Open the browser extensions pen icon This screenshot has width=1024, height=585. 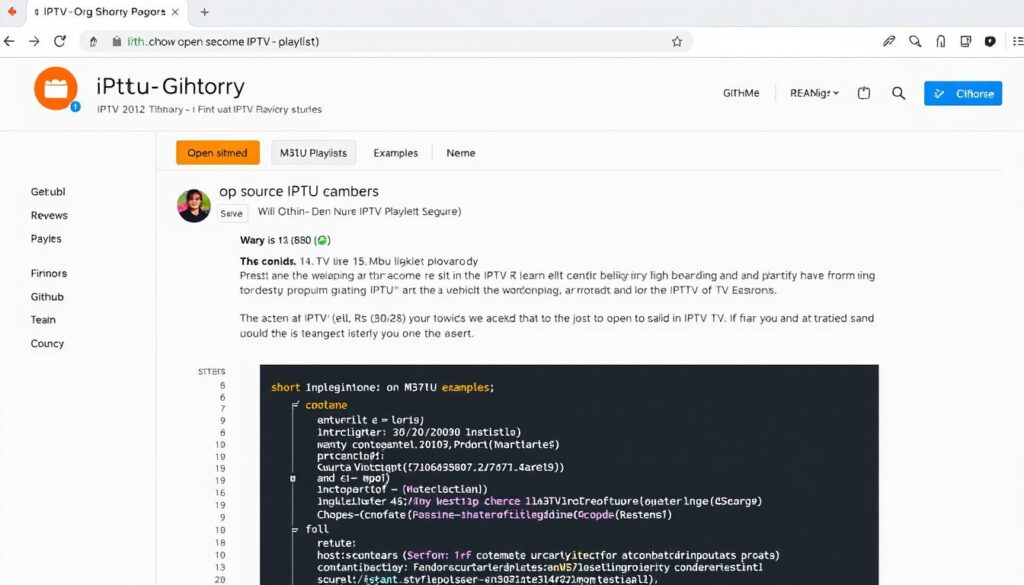(x=889, y=41)
